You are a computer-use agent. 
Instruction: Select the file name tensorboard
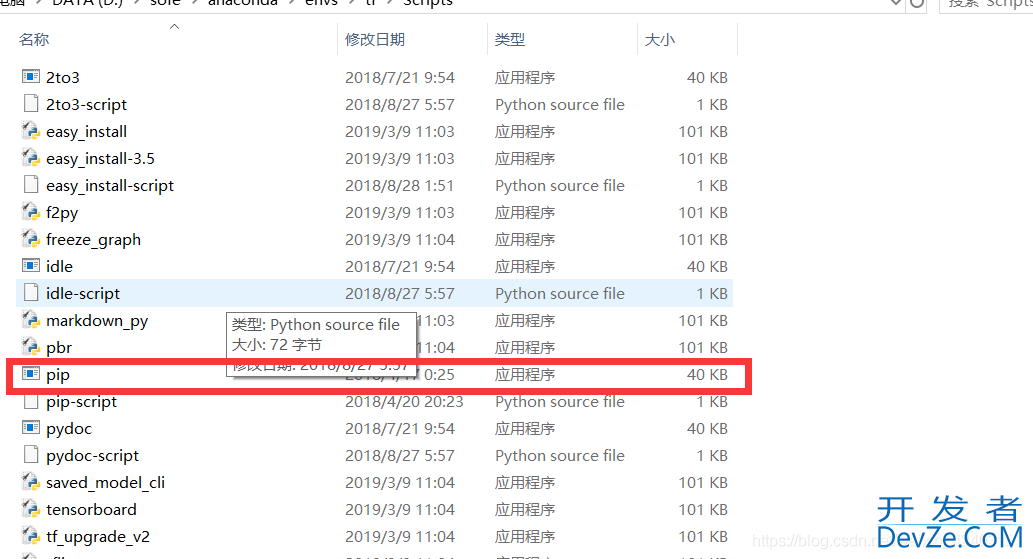pyautogui.click(x=92, y=510)
